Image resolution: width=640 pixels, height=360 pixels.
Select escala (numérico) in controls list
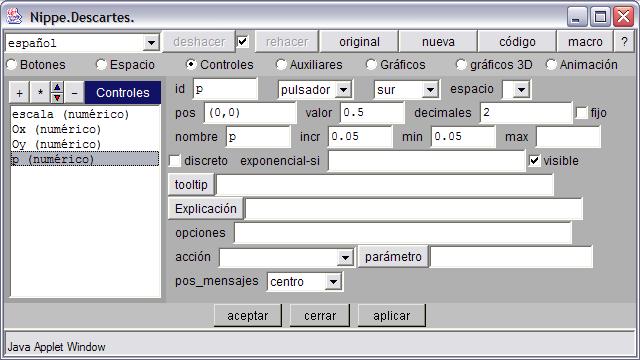(85, 114)
